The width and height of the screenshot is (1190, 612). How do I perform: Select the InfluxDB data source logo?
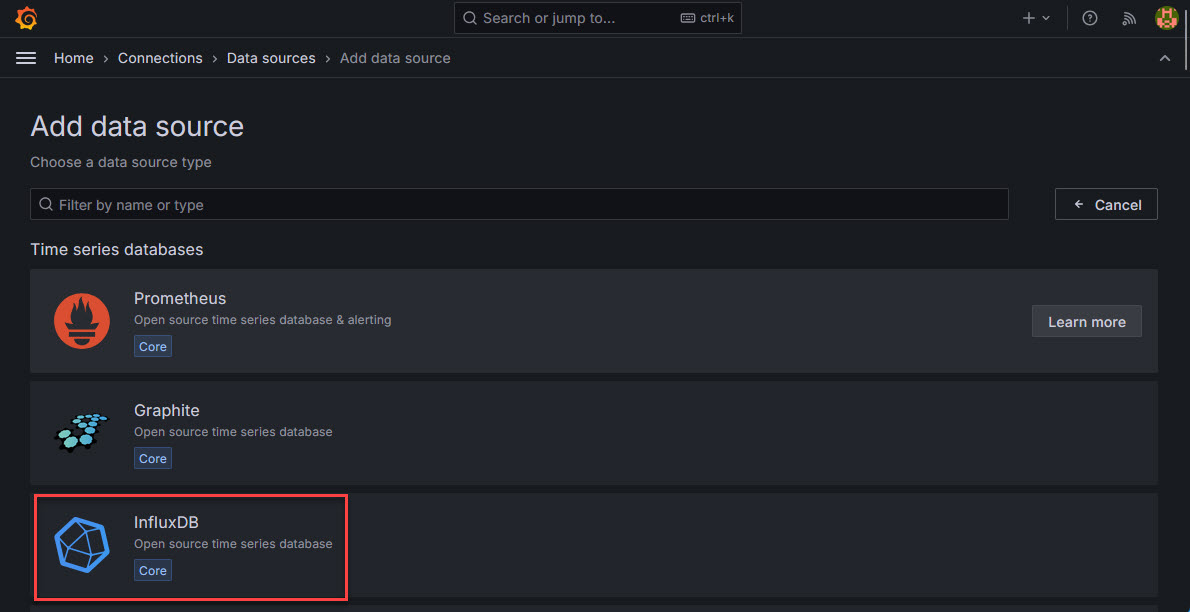(81, 546)
